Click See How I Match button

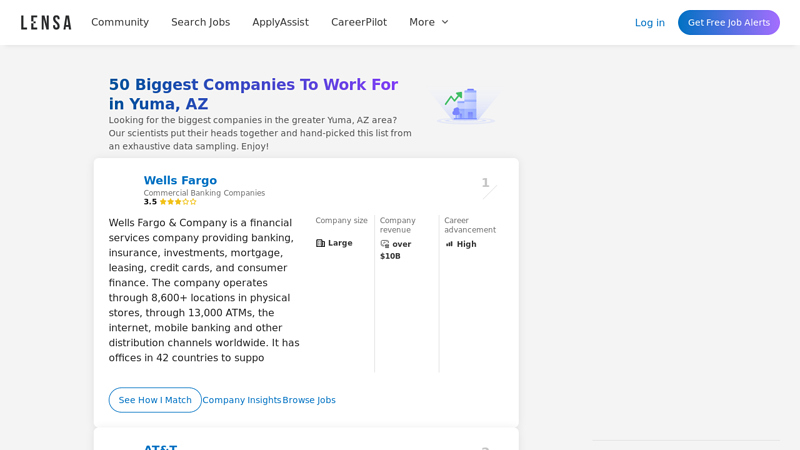pyautogui.click(x=155, y=400)
